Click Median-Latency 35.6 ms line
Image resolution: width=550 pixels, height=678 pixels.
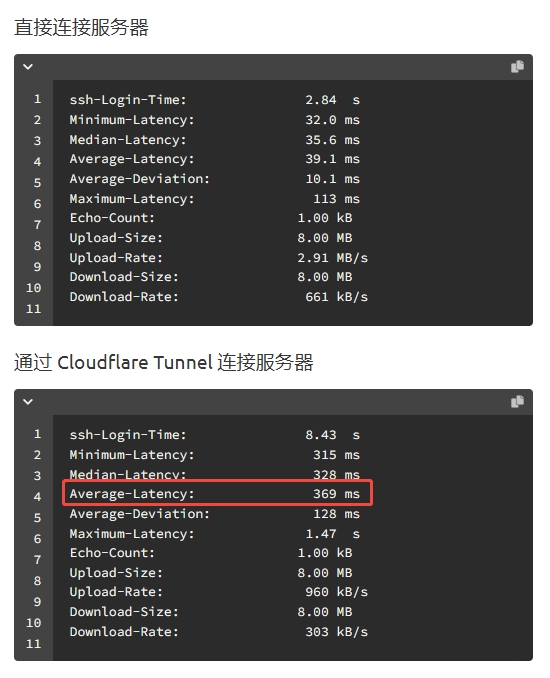[x=214, y=140]
